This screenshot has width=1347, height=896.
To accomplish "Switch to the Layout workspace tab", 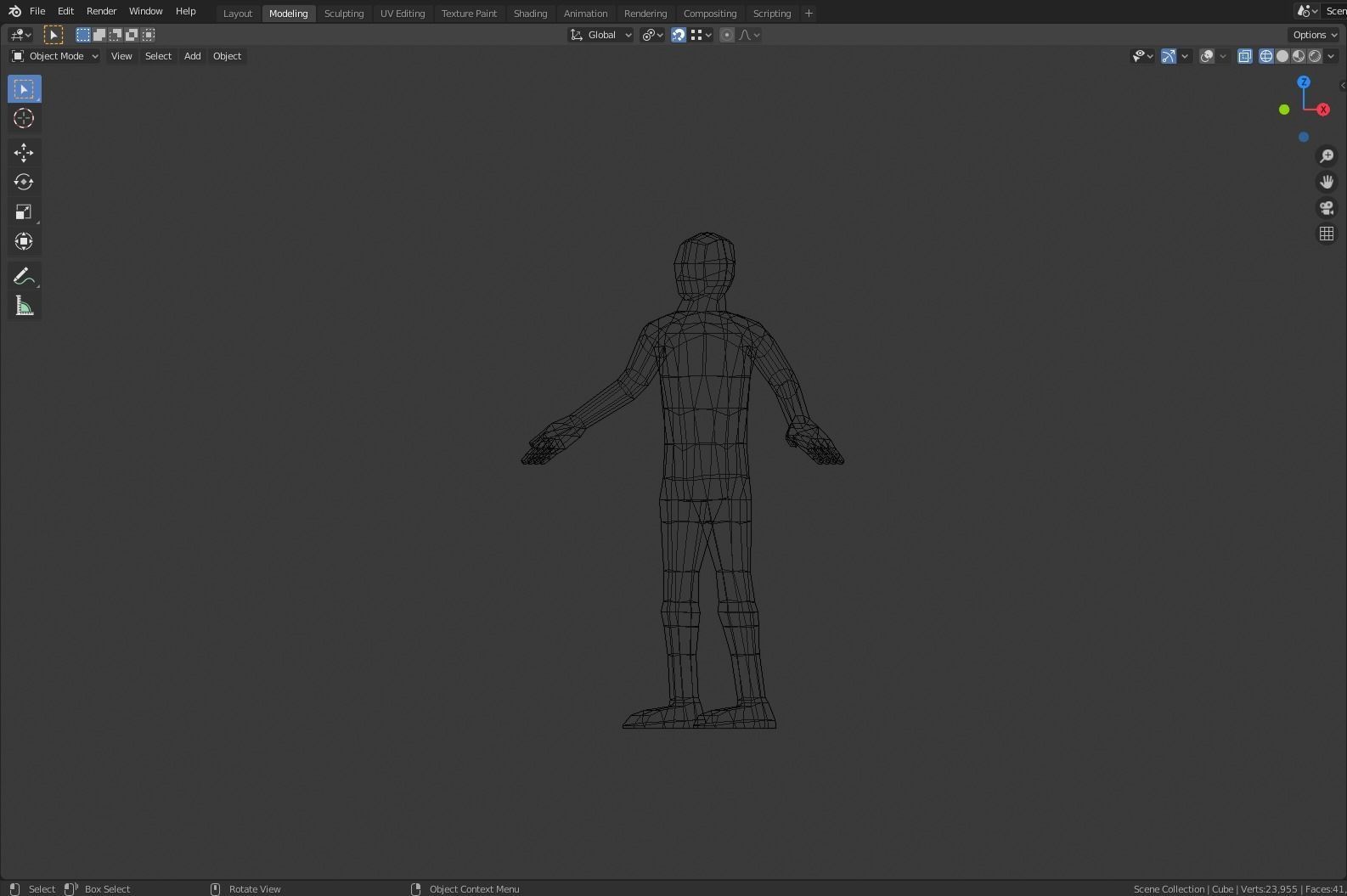I will (x=238, y=14).
